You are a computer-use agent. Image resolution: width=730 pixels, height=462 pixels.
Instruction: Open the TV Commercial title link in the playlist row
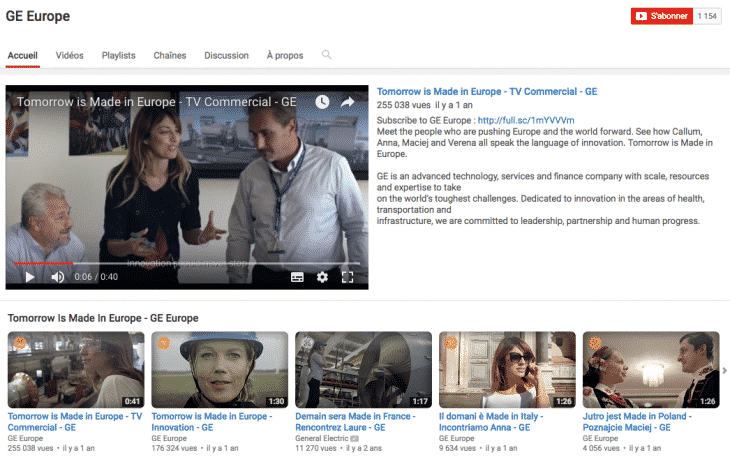click(75, 422)
